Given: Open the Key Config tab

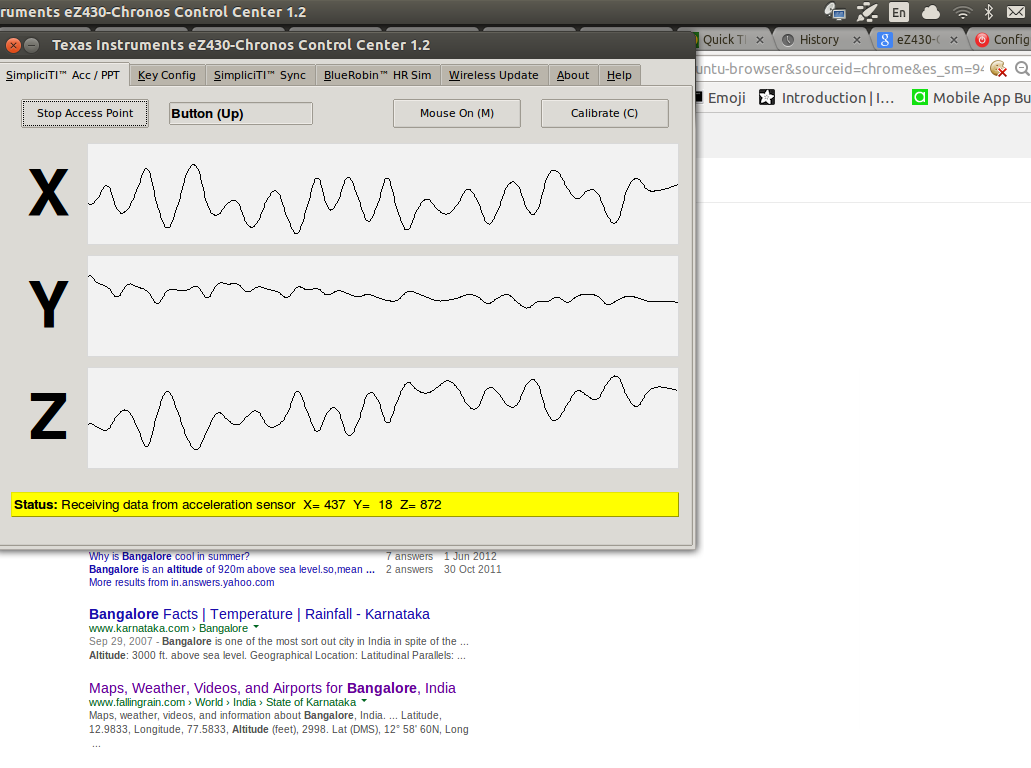Looking at the screenshot, I should click(167, 75).
